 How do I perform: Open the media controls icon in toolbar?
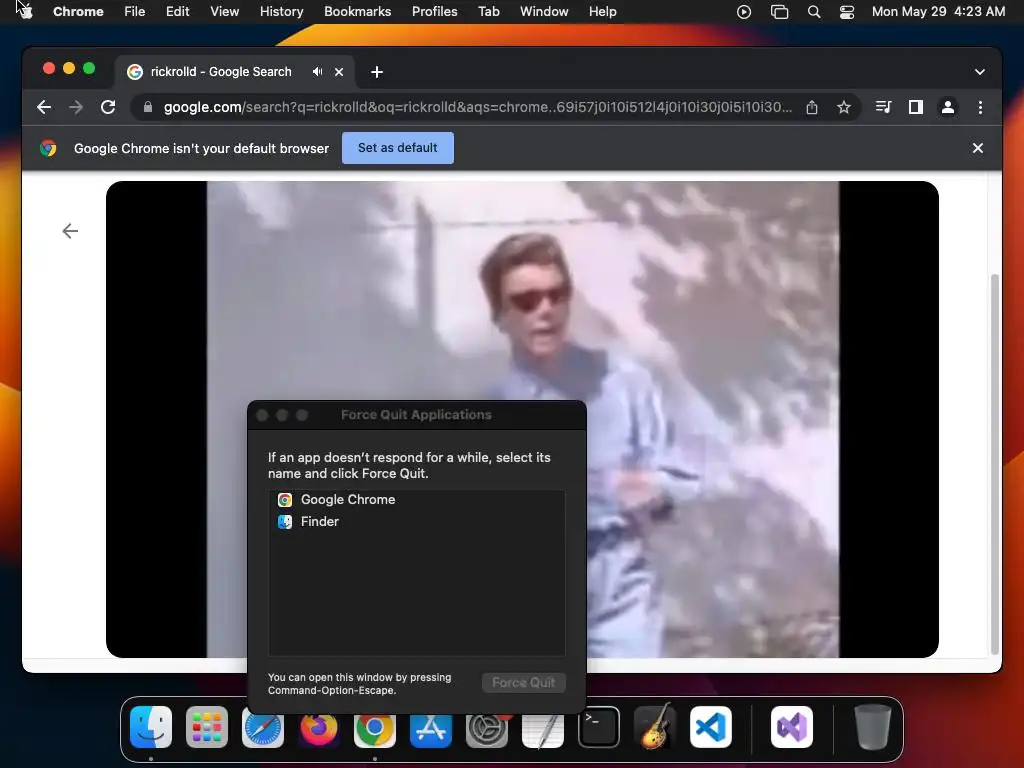pyautogui.click(x=884, y=107)
